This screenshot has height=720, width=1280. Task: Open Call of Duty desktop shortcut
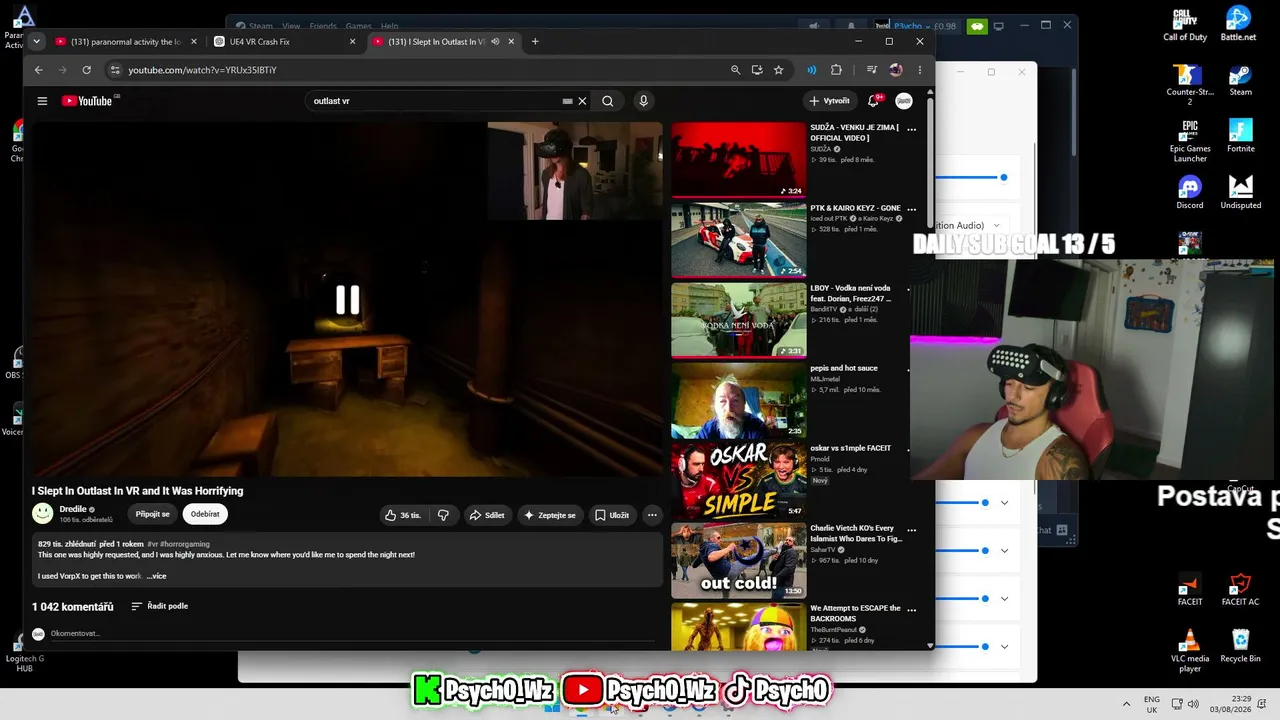pos(1185,24)
